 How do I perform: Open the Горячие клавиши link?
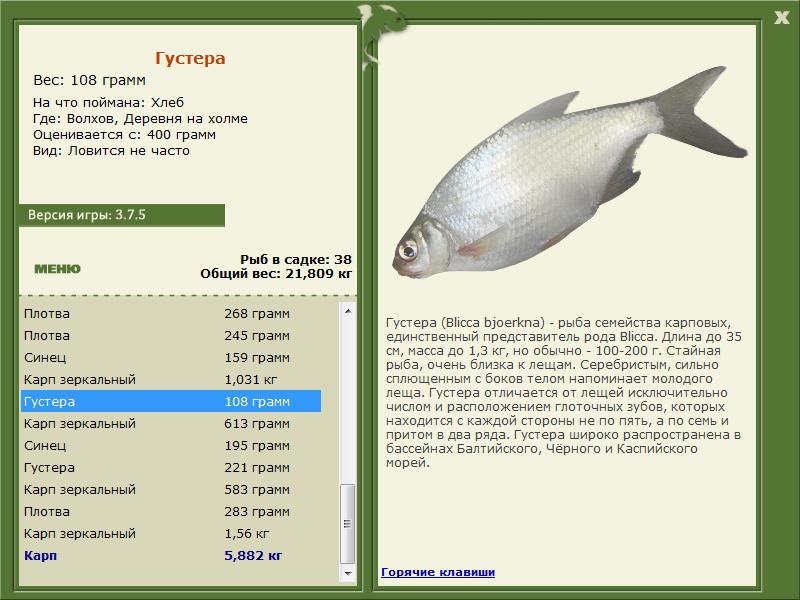[x=438, y=572]
